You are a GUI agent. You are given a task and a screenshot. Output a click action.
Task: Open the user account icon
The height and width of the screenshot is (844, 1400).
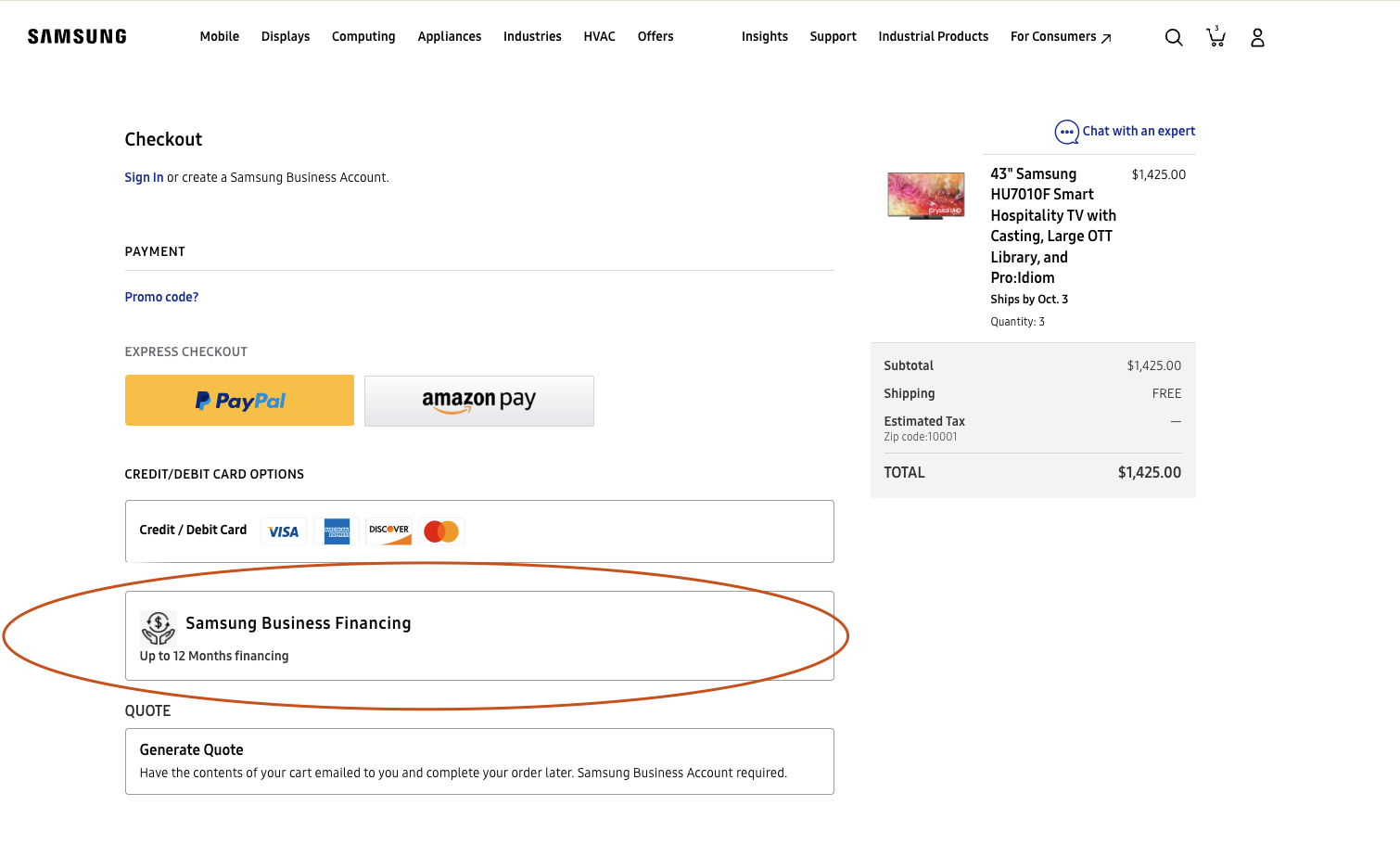pos(1257,37)
